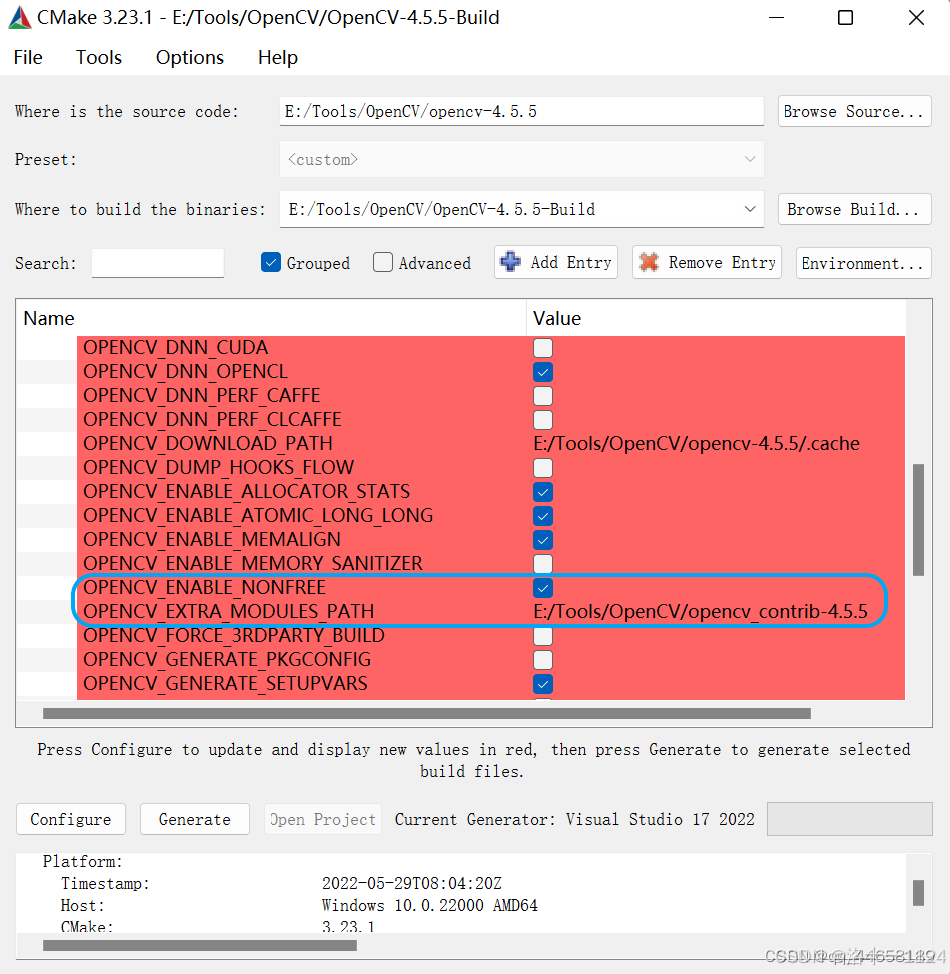
Task: Open the Preset dropdown showing <custom>
Action: (x=750, y=159)
